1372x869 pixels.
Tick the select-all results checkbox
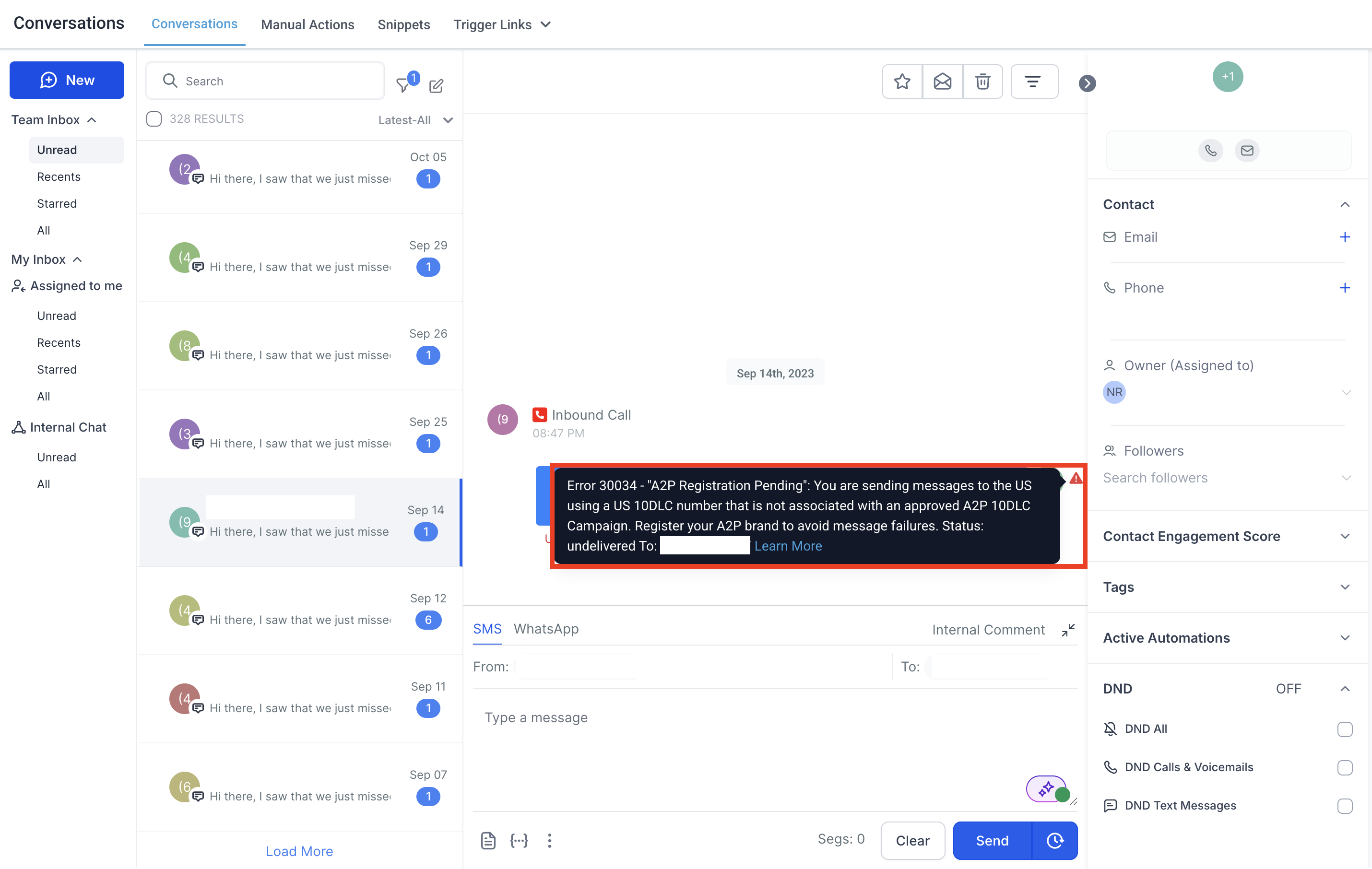(154, 118)
